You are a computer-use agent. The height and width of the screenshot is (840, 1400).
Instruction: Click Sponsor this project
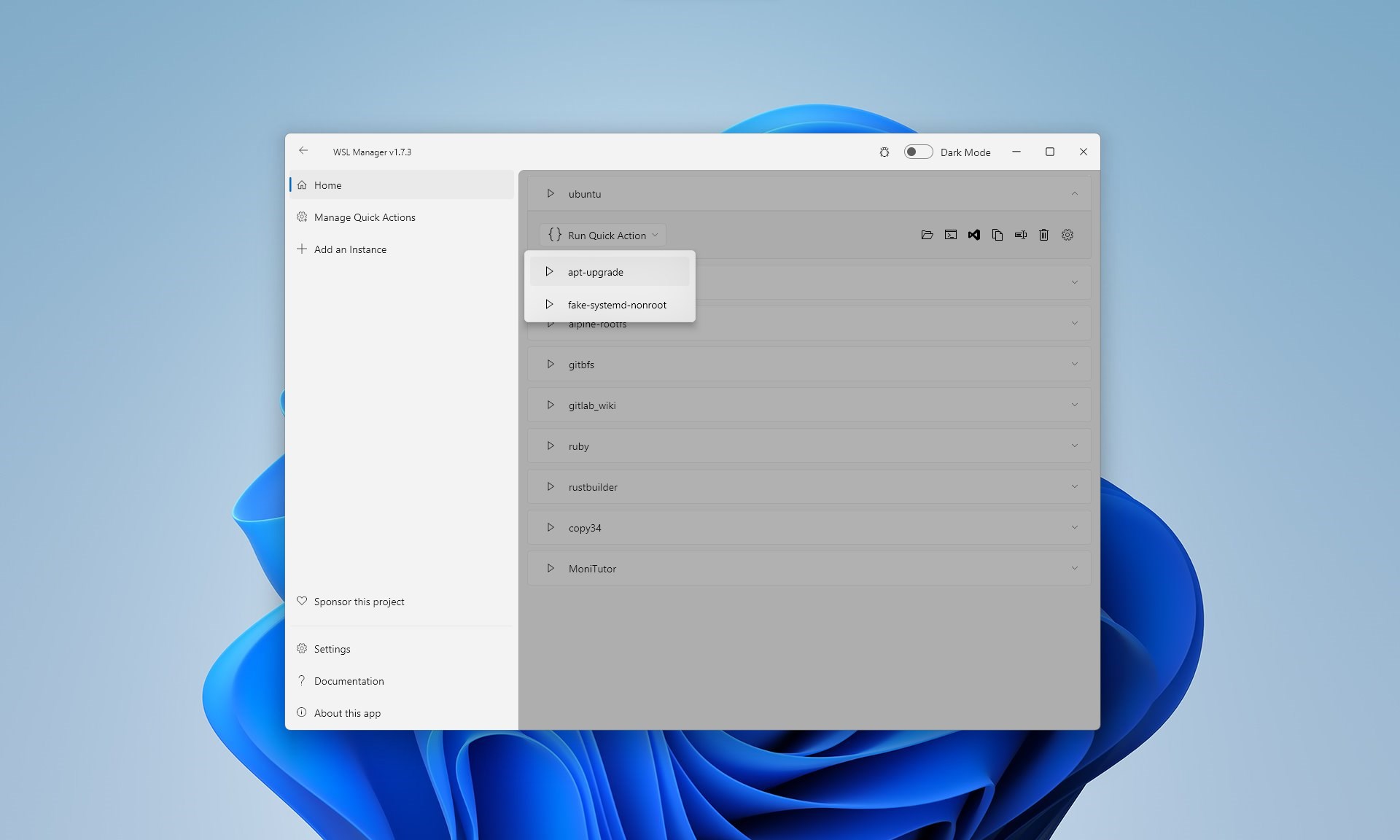359,601
